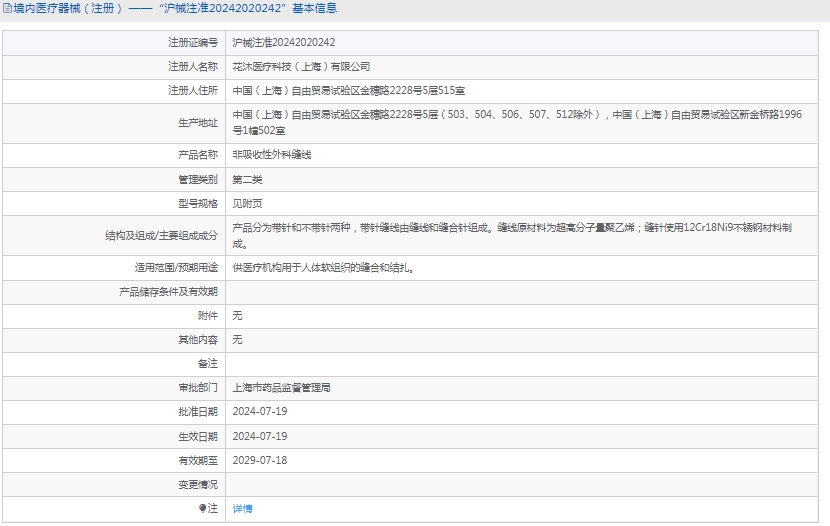
Task: Click the 生效日期 label cell
Action: [x=197, y=436]
